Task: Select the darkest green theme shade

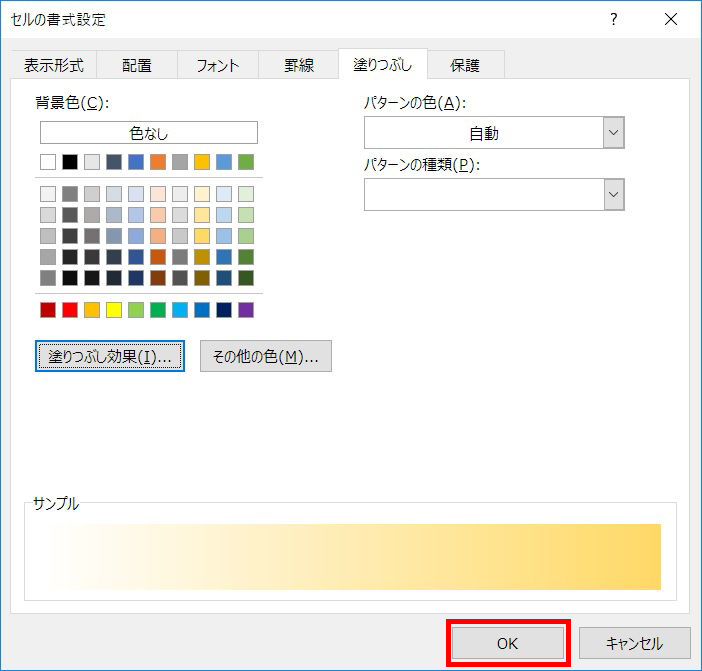Action: pos(246,278)
